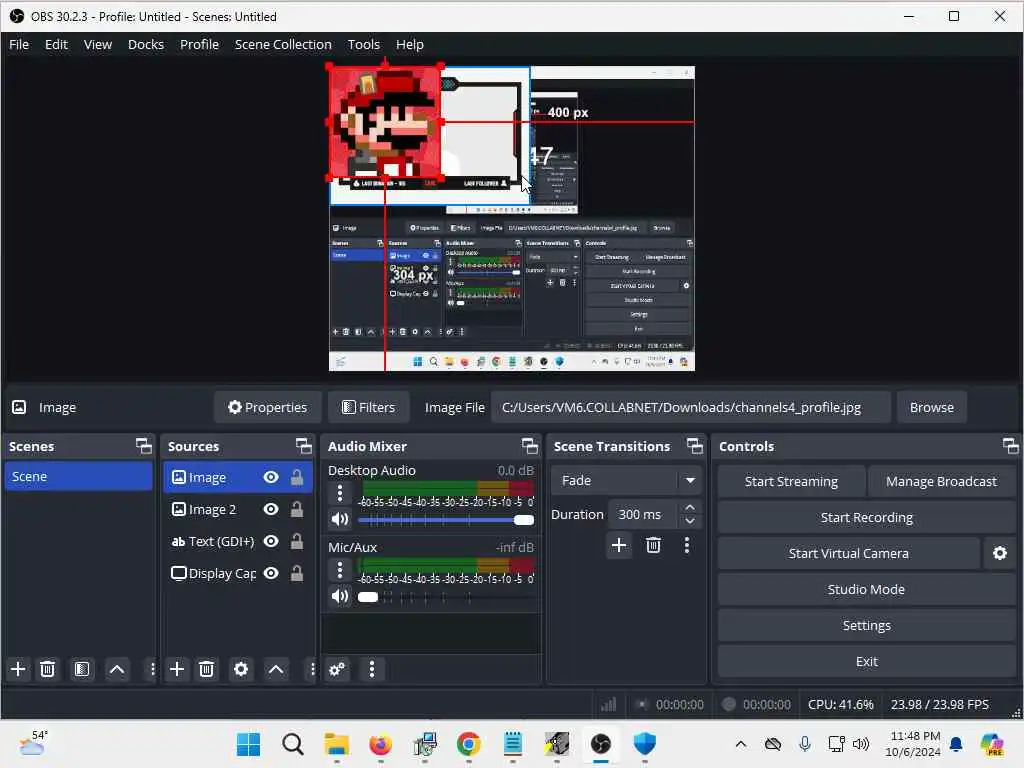Screen dimensions: 1024x768
Task: Pop out the Scenes dock
Action: (x=143, y=447)
